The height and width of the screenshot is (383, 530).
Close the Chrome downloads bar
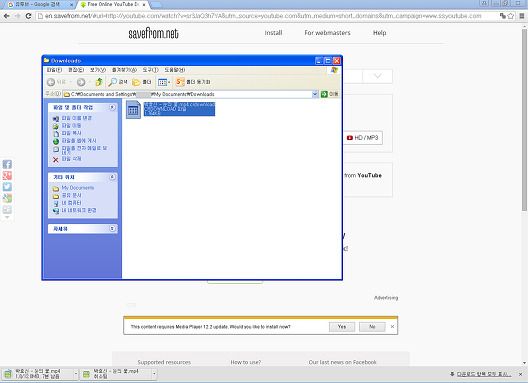(521, 374)
